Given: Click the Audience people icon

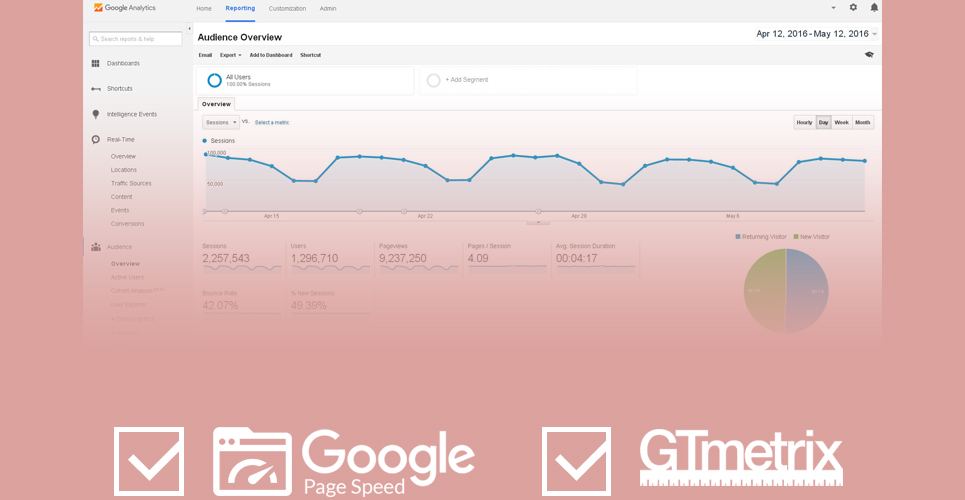Looking at the screenshot, I should (95, 246).
